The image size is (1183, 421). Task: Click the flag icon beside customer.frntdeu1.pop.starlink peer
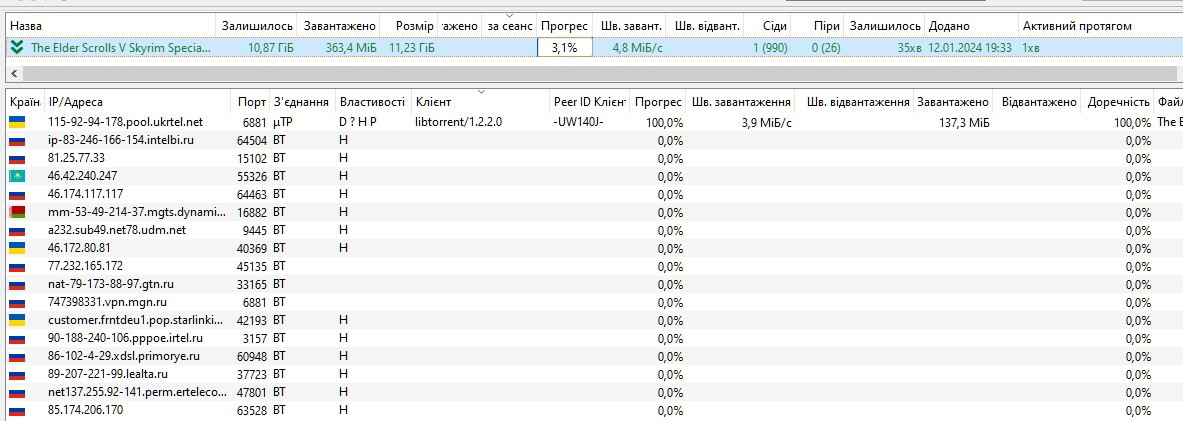(17, 320)
